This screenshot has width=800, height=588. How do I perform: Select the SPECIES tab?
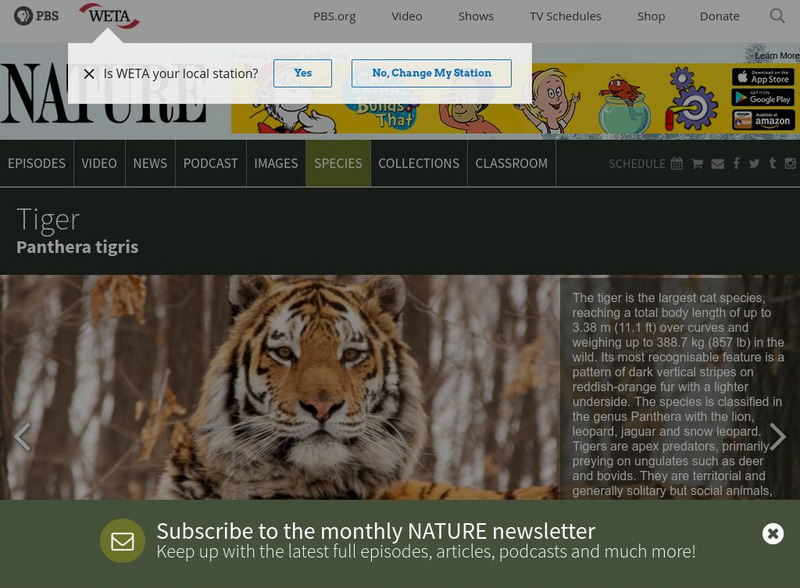[x=338, y=163]
